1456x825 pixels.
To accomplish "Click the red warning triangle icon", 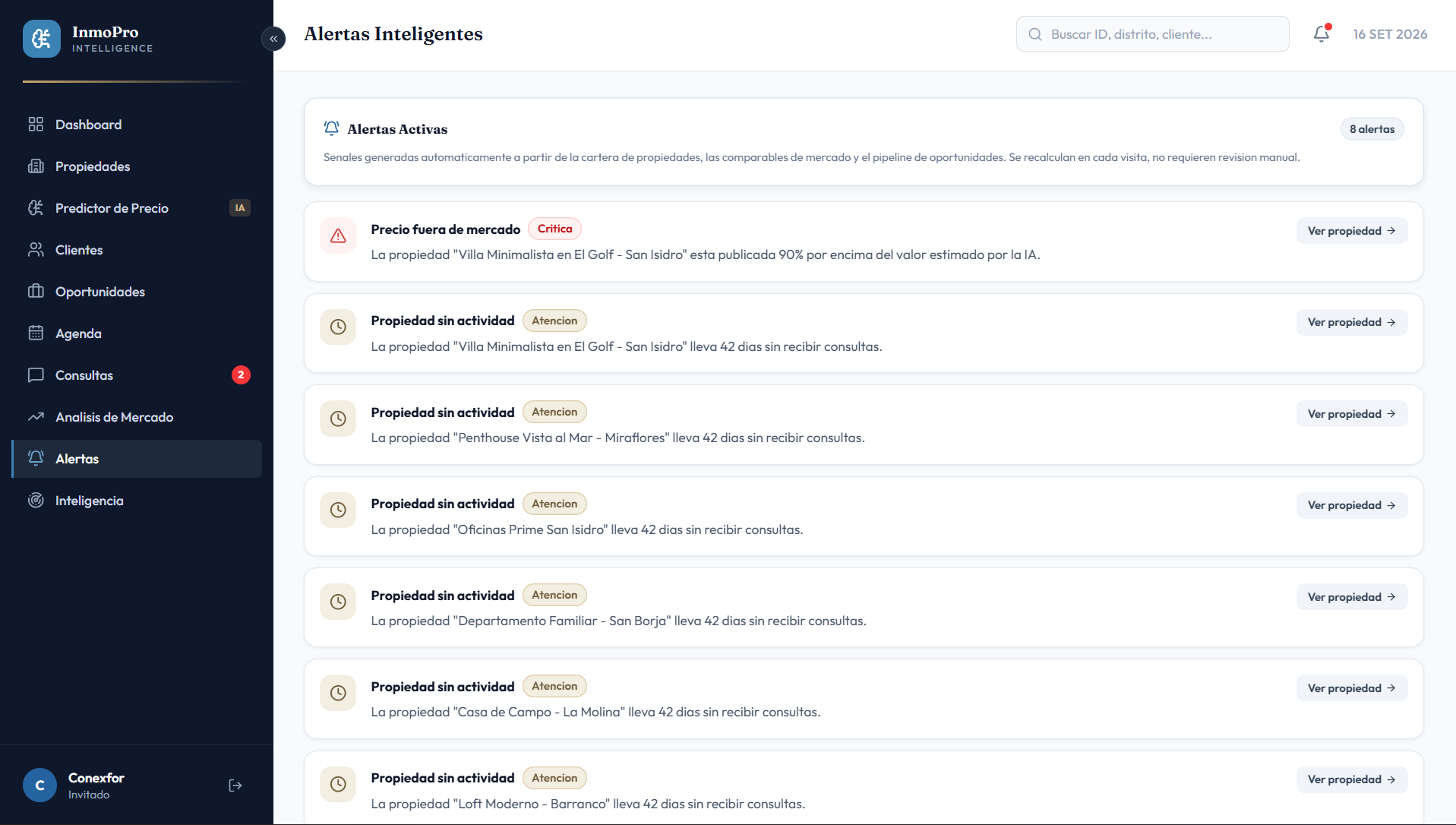I will [x=338, y=235].
